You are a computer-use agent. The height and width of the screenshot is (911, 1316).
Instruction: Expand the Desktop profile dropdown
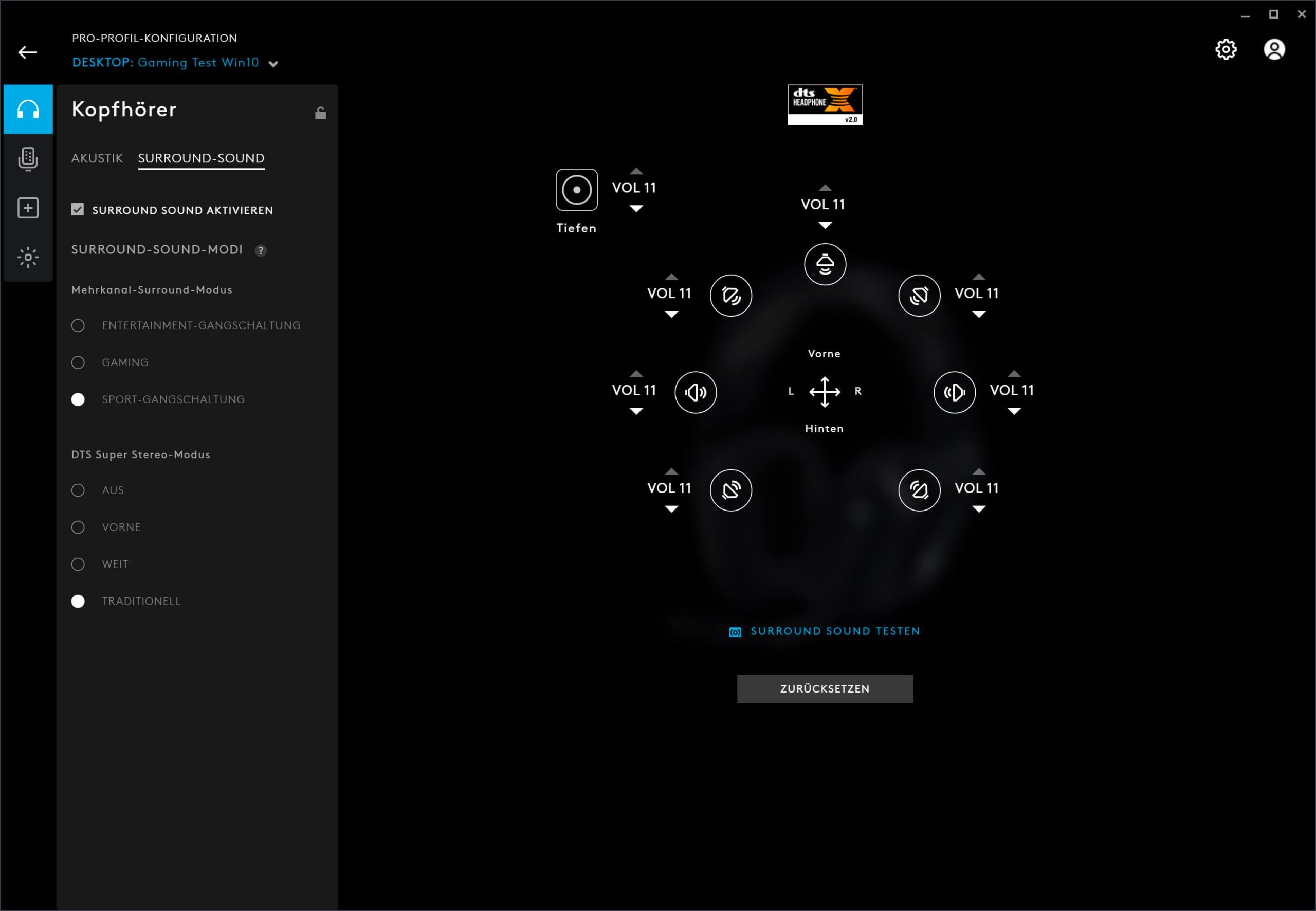tap(273, 63)
